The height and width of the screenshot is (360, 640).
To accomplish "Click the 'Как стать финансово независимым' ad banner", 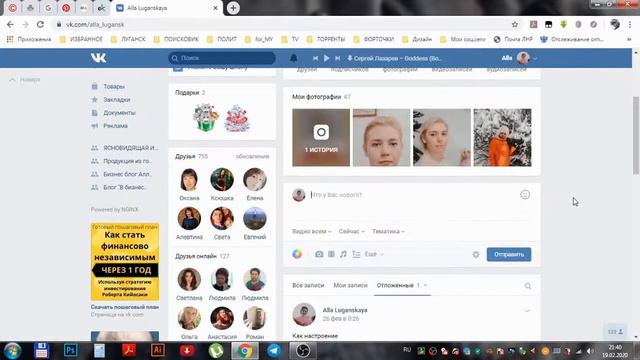I will tap(125, 262).
